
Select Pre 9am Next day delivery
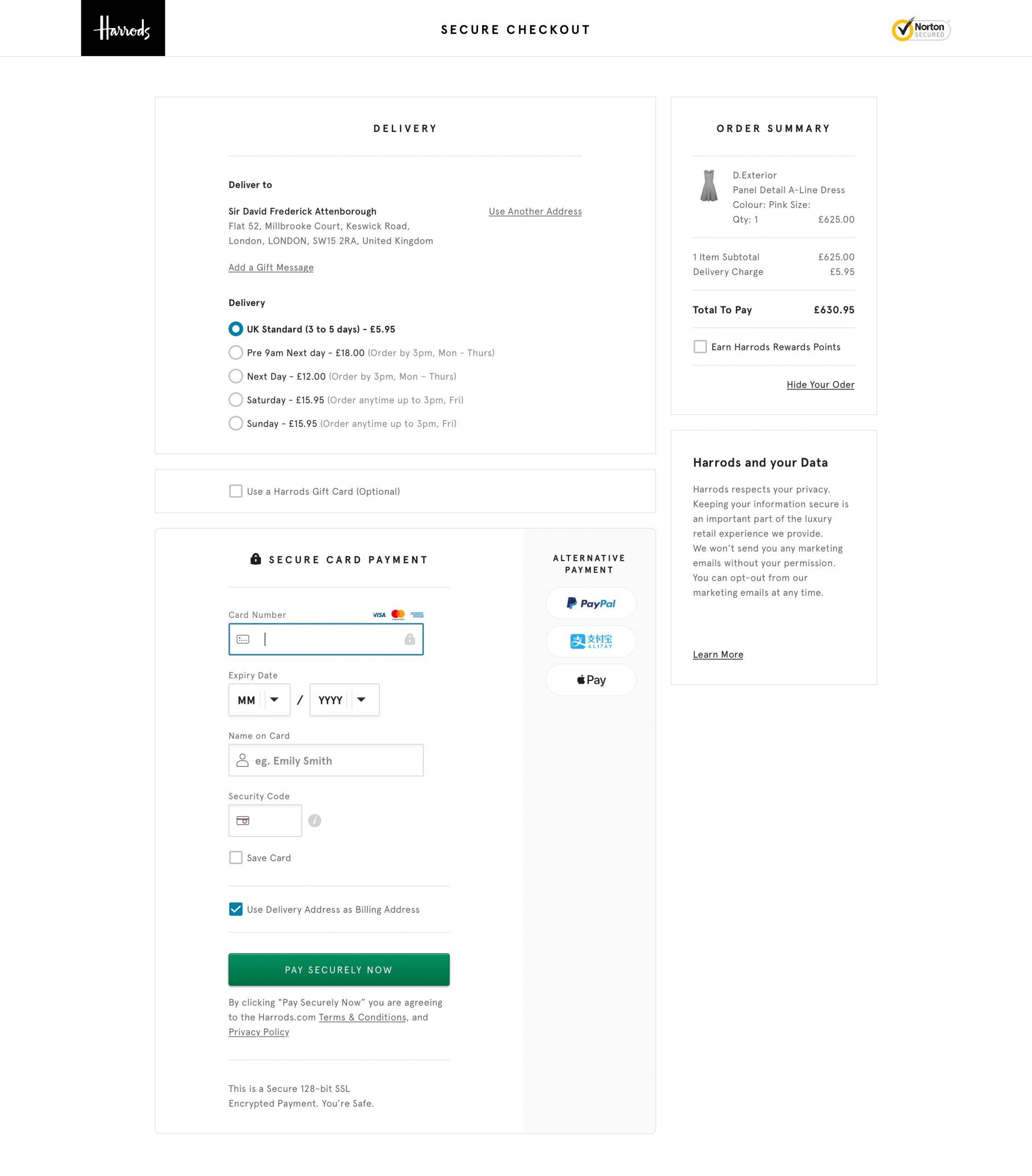[236, 352]
